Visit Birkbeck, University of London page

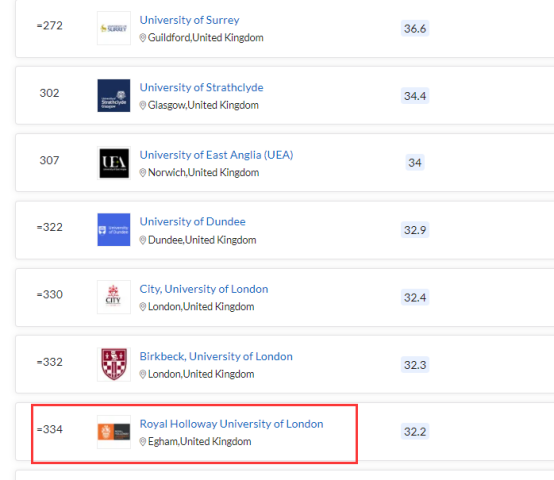click(216, 356)
